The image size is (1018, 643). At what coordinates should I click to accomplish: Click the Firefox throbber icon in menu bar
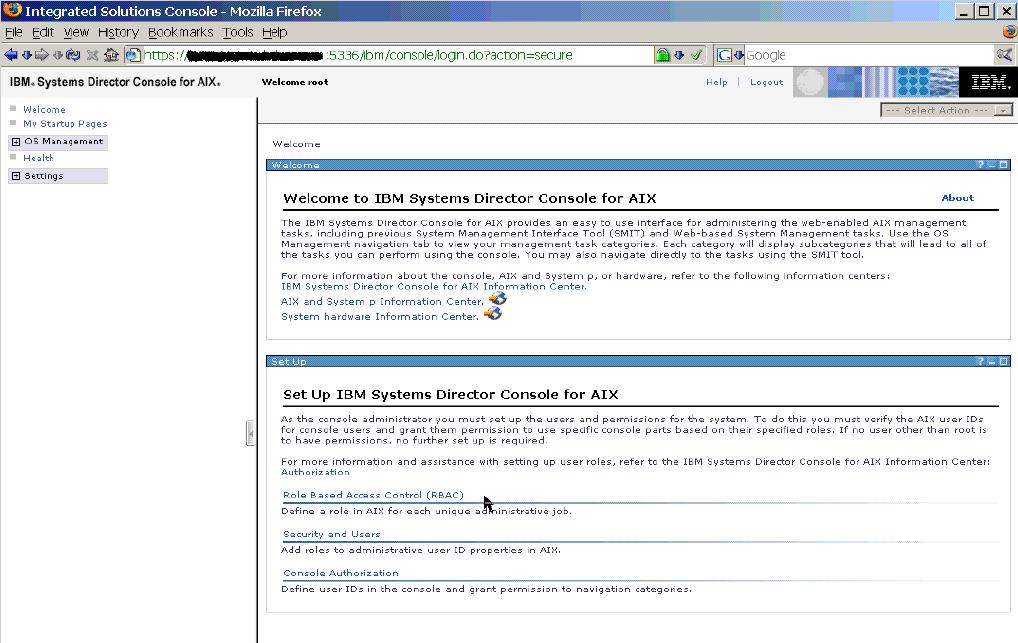[x=1009, y=32]
